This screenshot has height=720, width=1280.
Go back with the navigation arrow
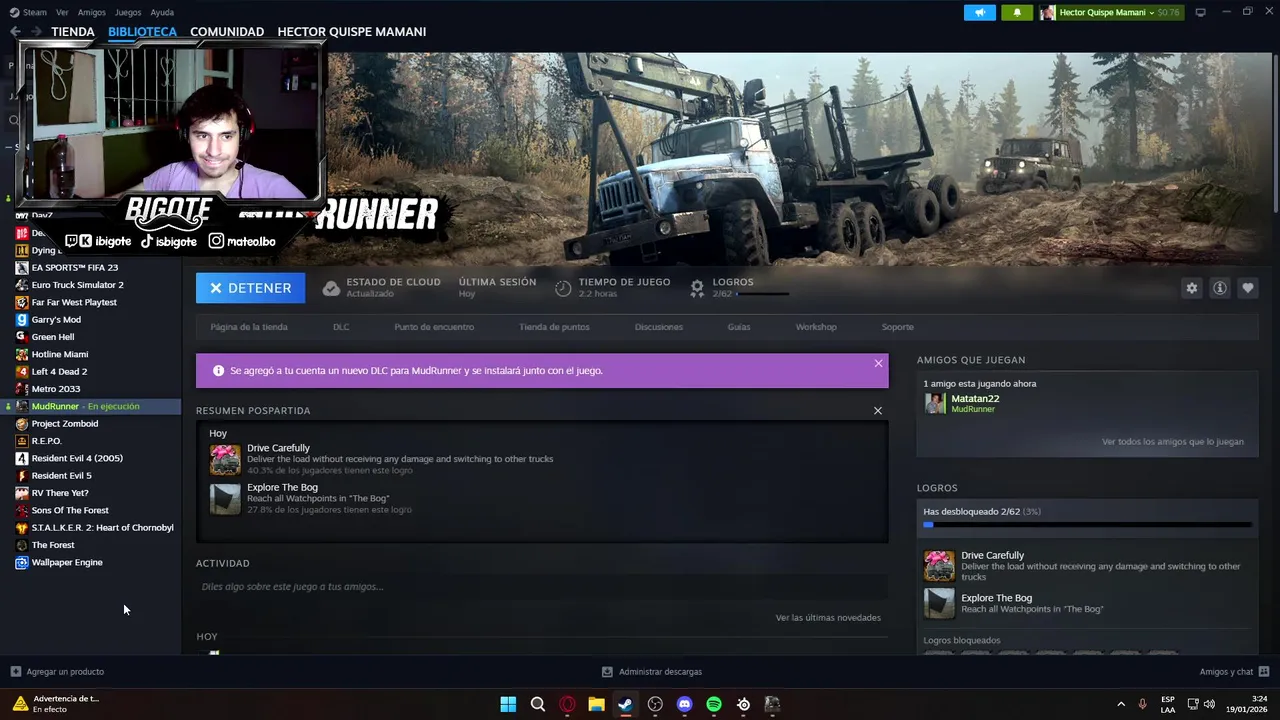tap(15, 32)
